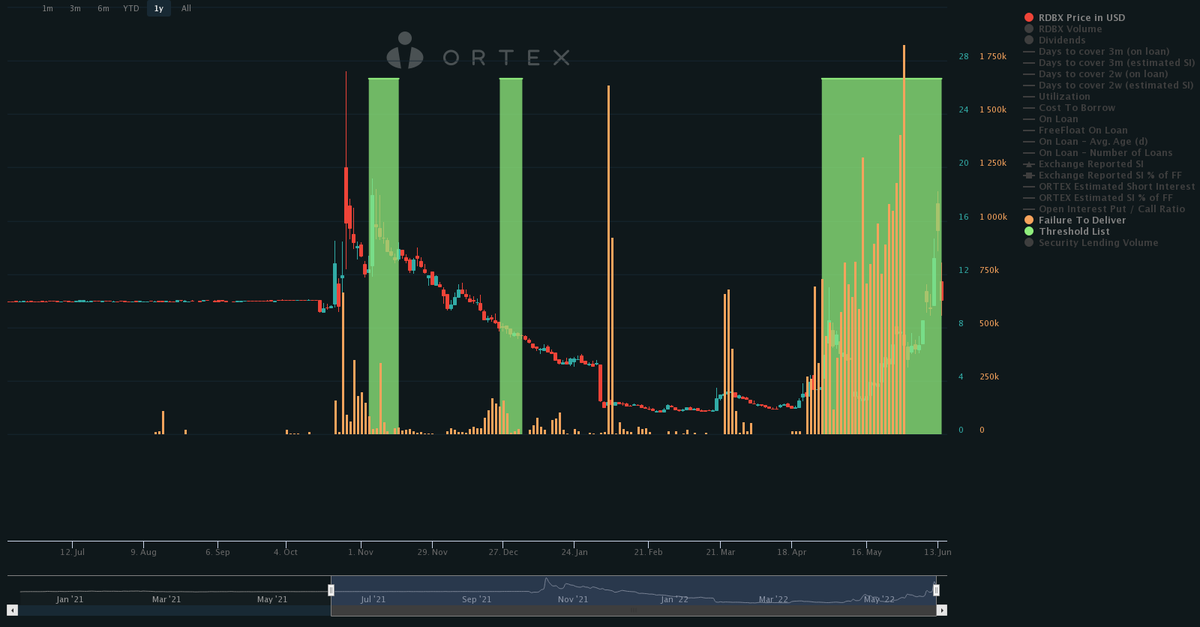Screen dimensions: 1200x627
Task: Click the navigator horizontal scrollbar thumb
Action: coord(634,609)
